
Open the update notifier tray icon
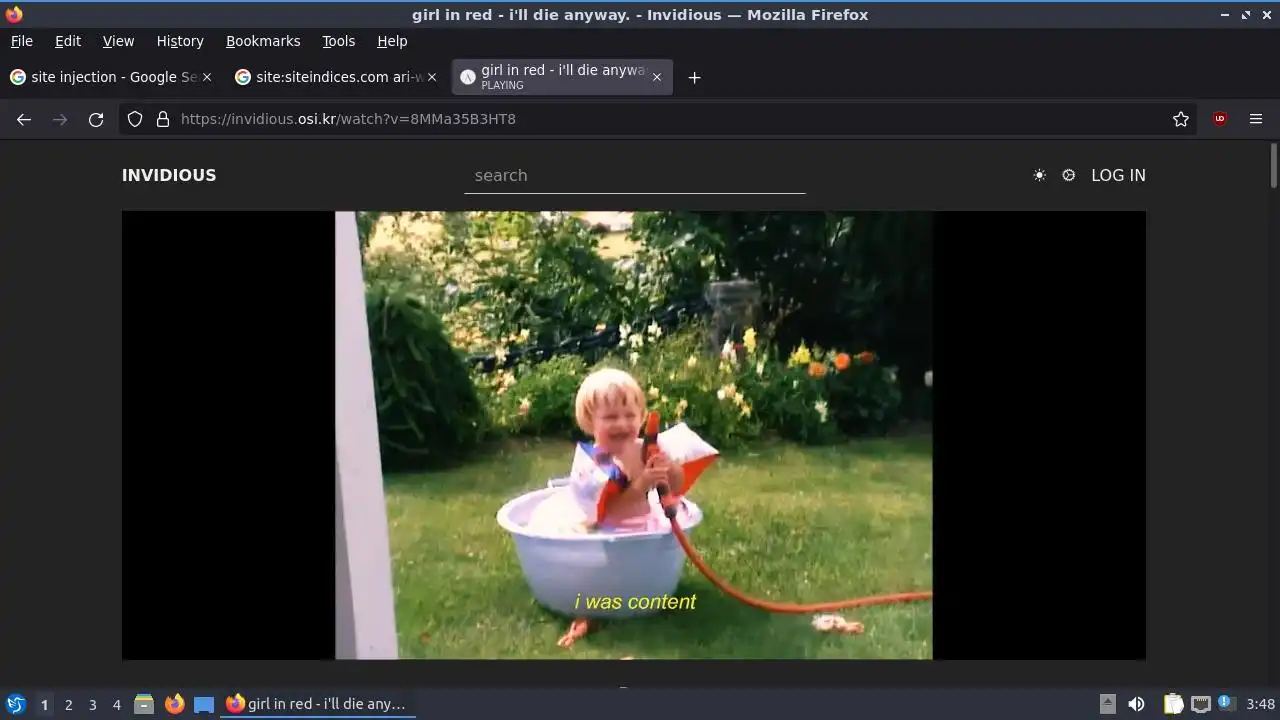coord(1227,703)
